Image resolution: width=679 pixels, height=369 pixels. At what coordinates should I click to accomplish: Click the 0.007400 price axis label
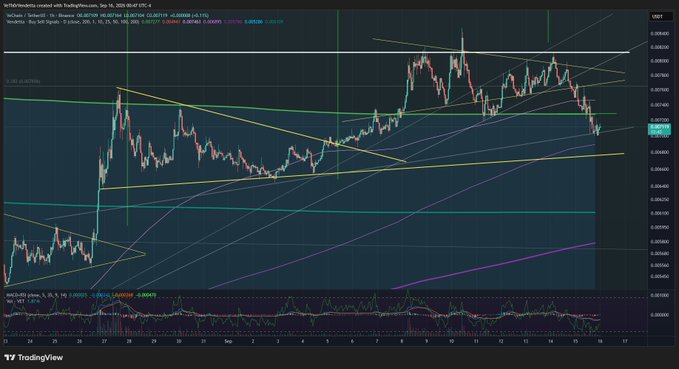[659, 105]
